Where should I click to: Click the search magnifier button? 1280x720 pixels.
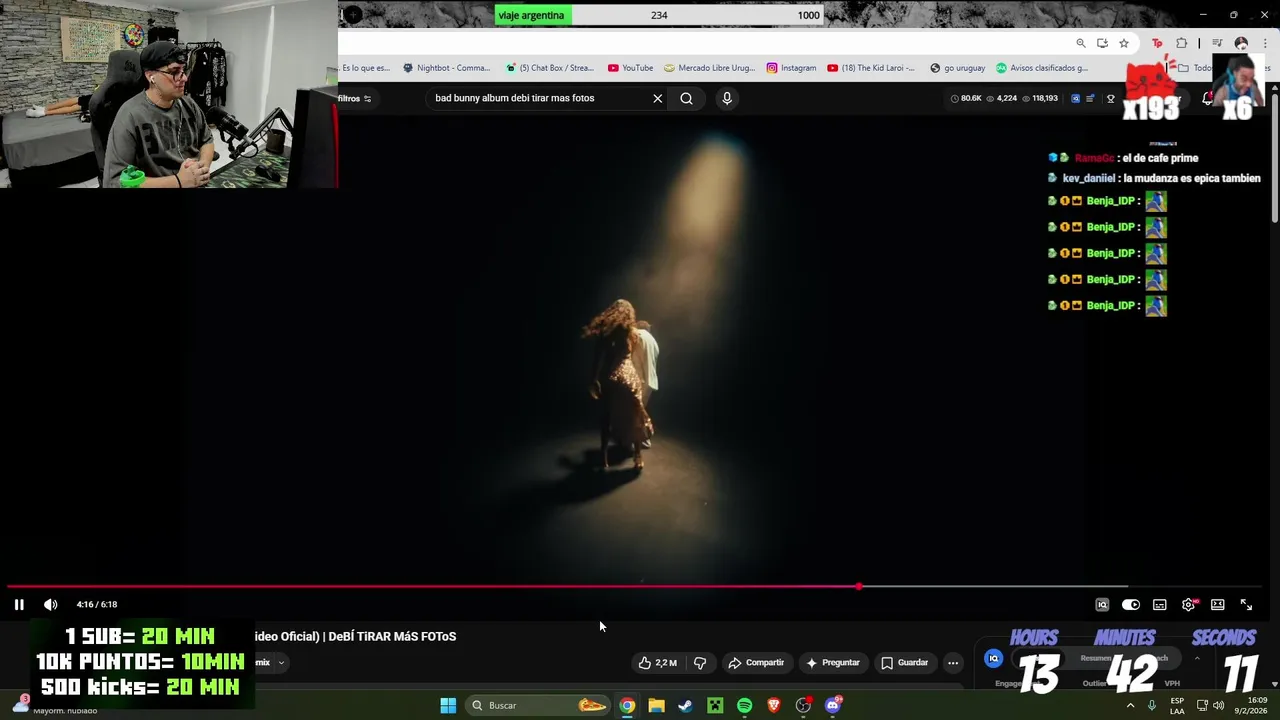pos(686,98)
